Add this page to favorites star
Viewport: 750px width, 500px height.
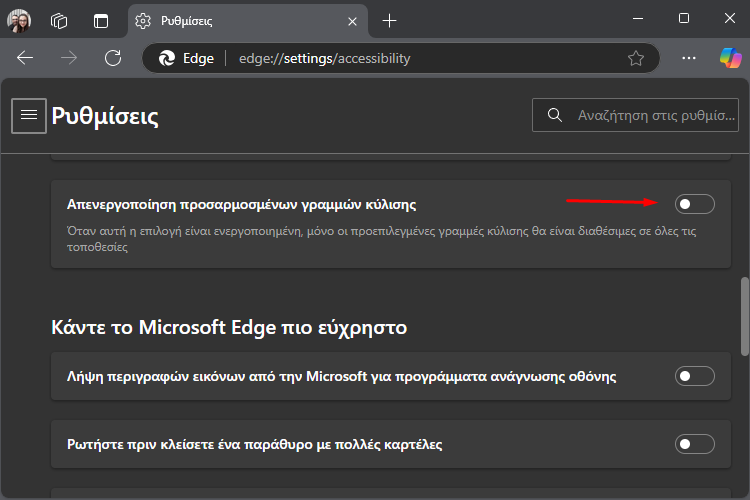click(x=636, y=58)
